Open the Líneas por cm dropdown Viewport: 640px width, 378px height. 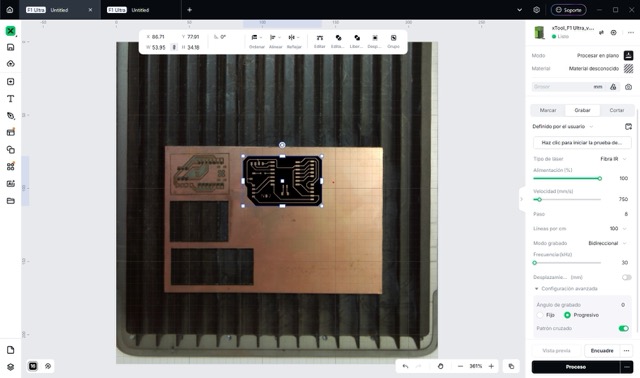(x=618, y=229)
